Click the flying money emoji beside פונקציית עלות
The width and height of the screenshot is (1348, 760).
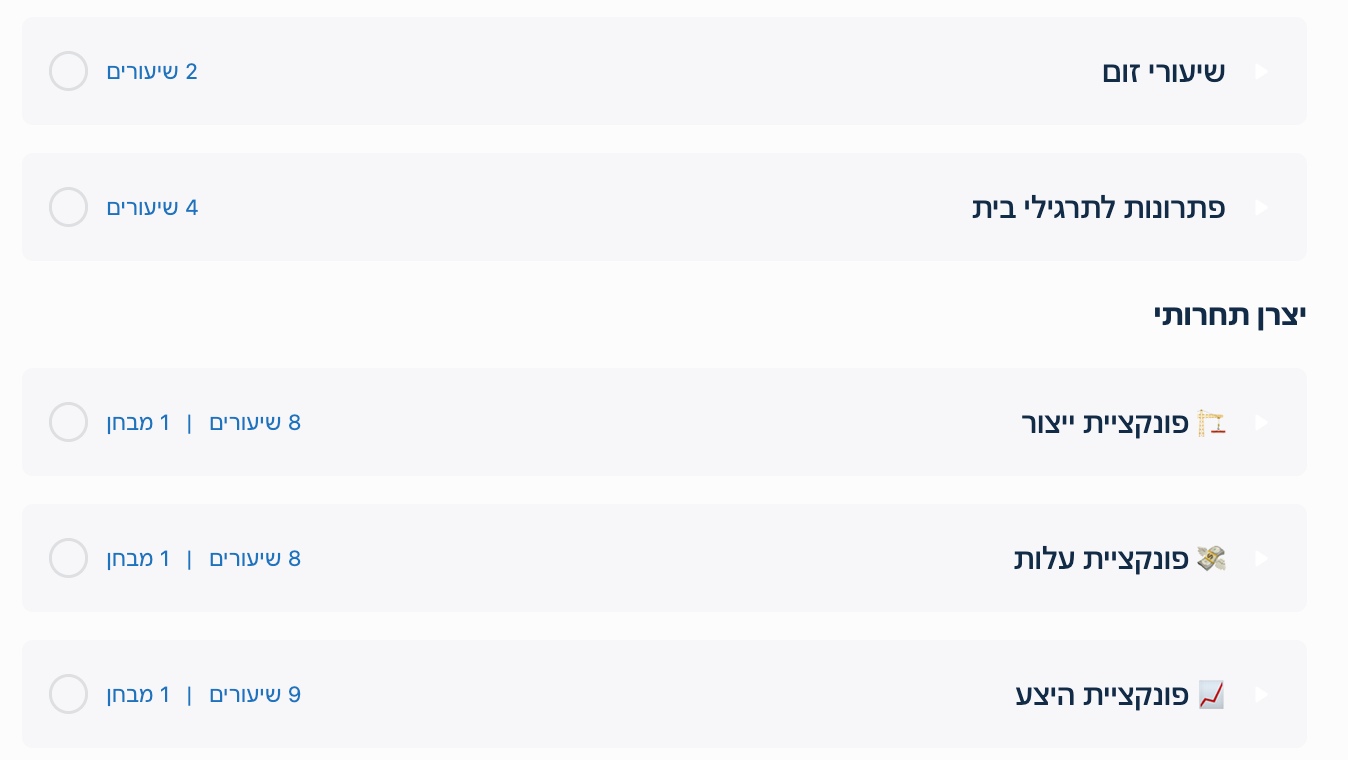tap(1212, 559)
